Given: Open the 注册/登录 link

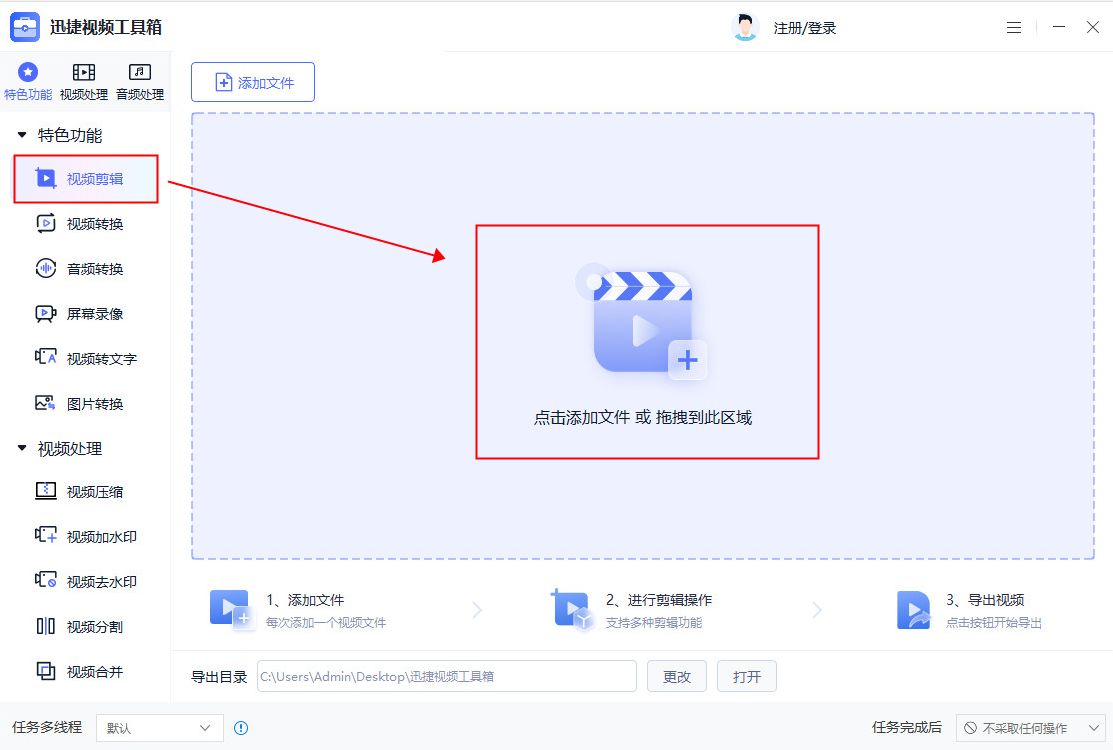Looking at the screenshot, I should 804,28.
